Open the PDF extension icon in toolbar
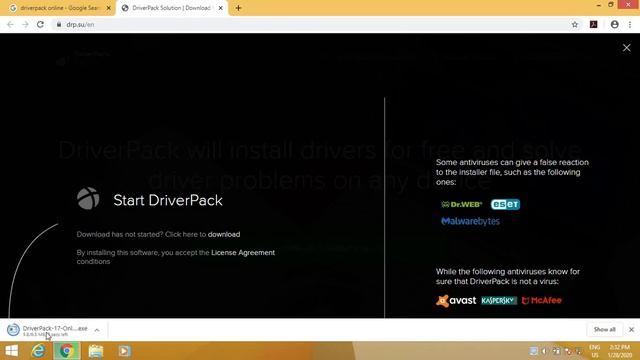Image resolution: width=640 pixels, height=360 pixels. pos(593,24)
